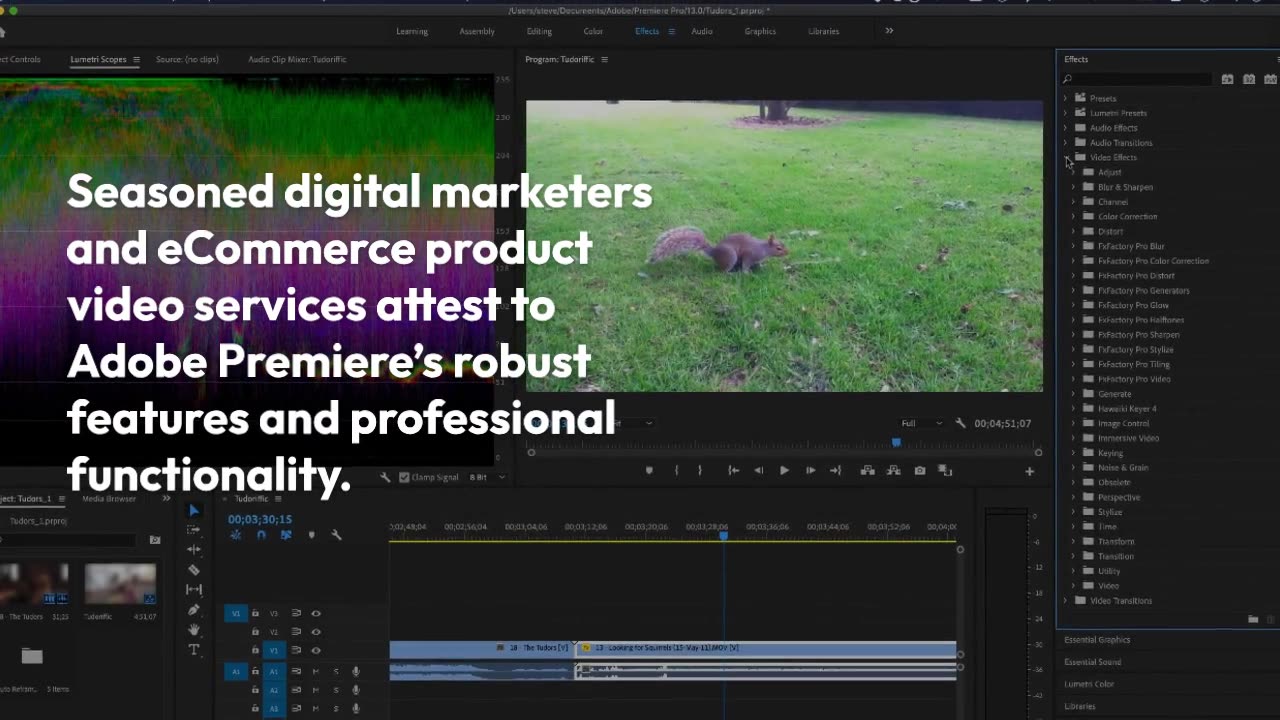Expand the Lumetri Presets folder

[1065, 113]
